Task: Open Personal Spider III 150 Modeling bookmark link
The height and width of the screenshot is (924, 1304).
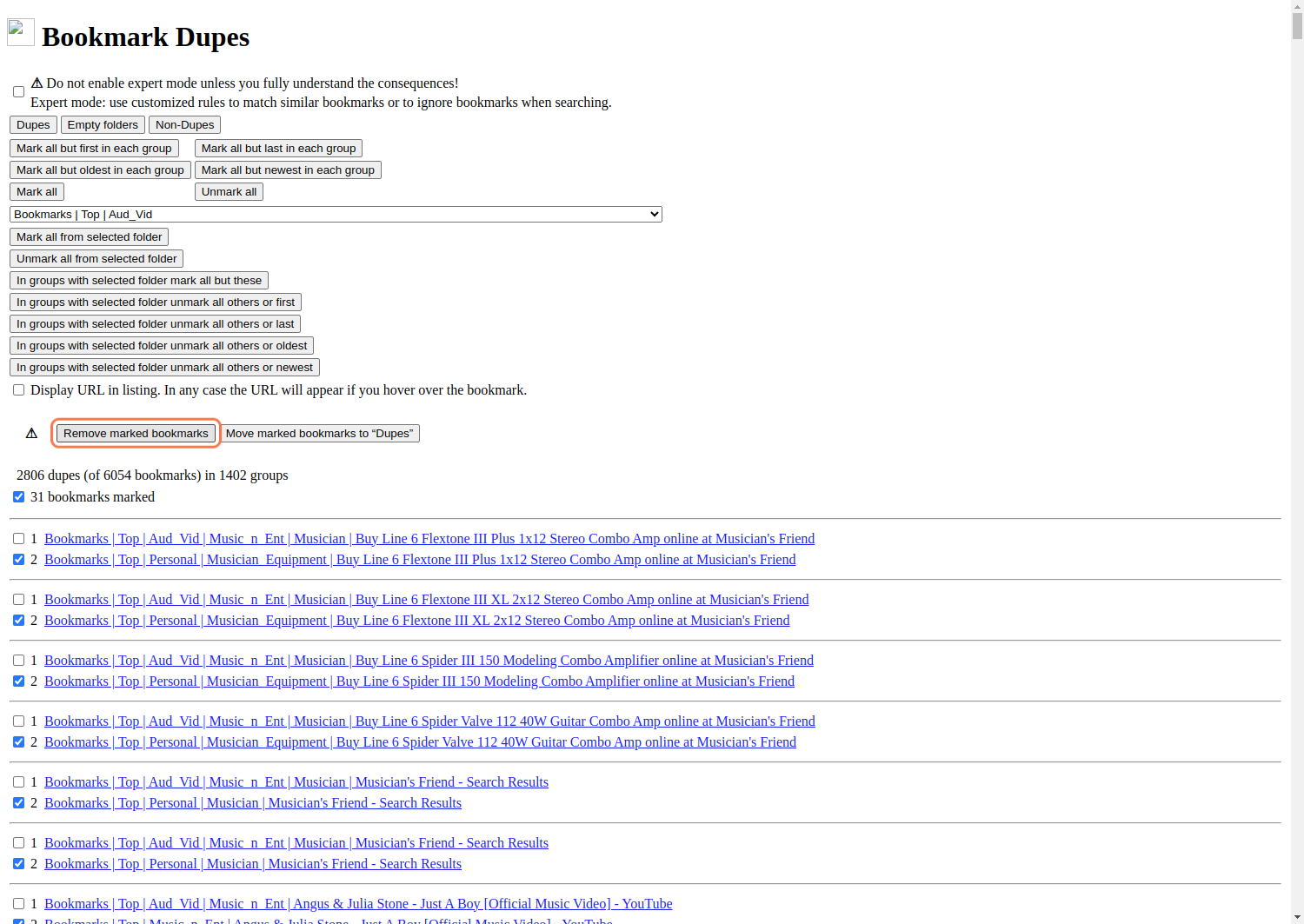Action: click(x=419, y=681)
